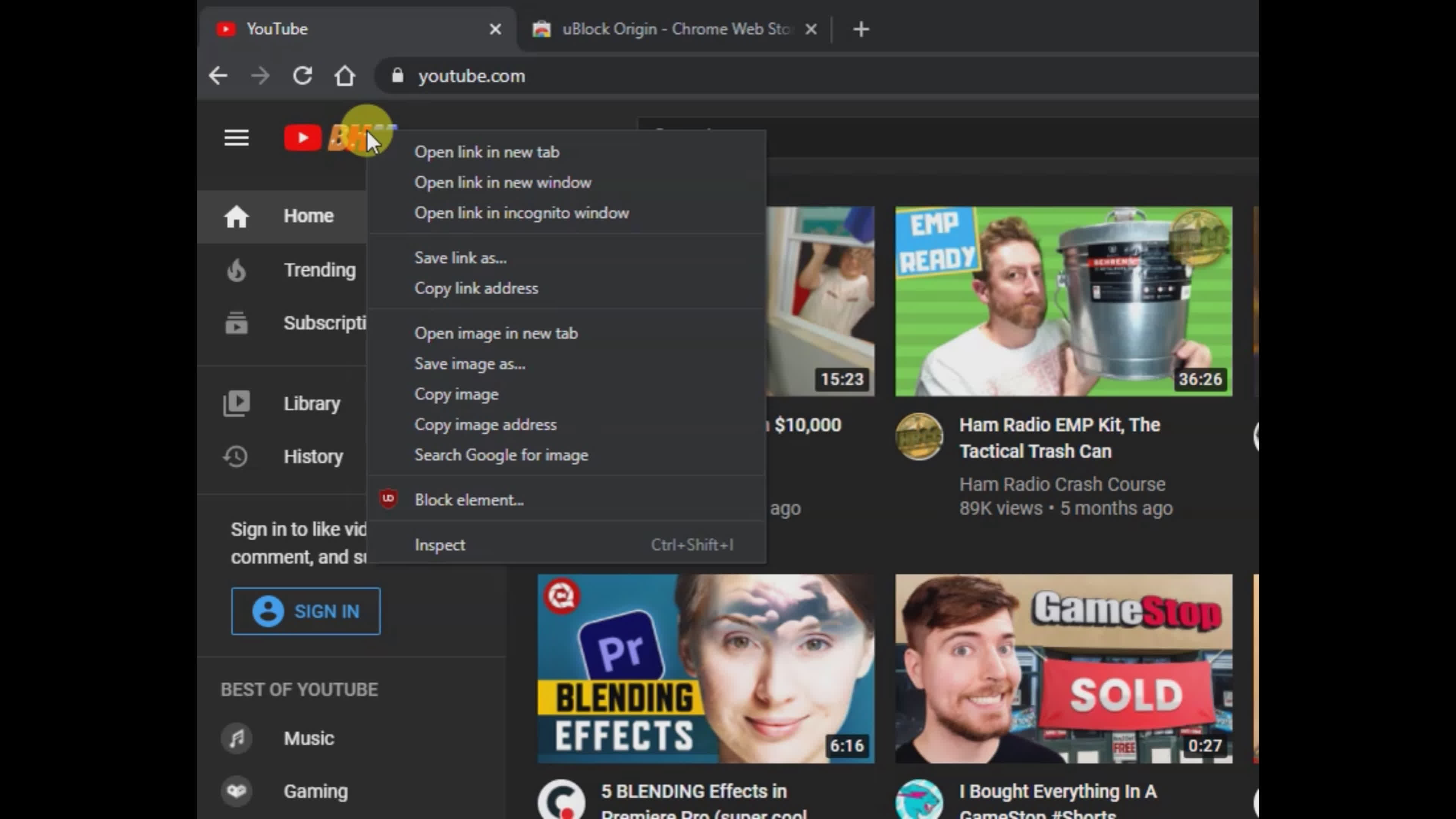The width and height of the screenshot is (1456, 819).
Task: Go back with the back arrow
Action: 218,76
